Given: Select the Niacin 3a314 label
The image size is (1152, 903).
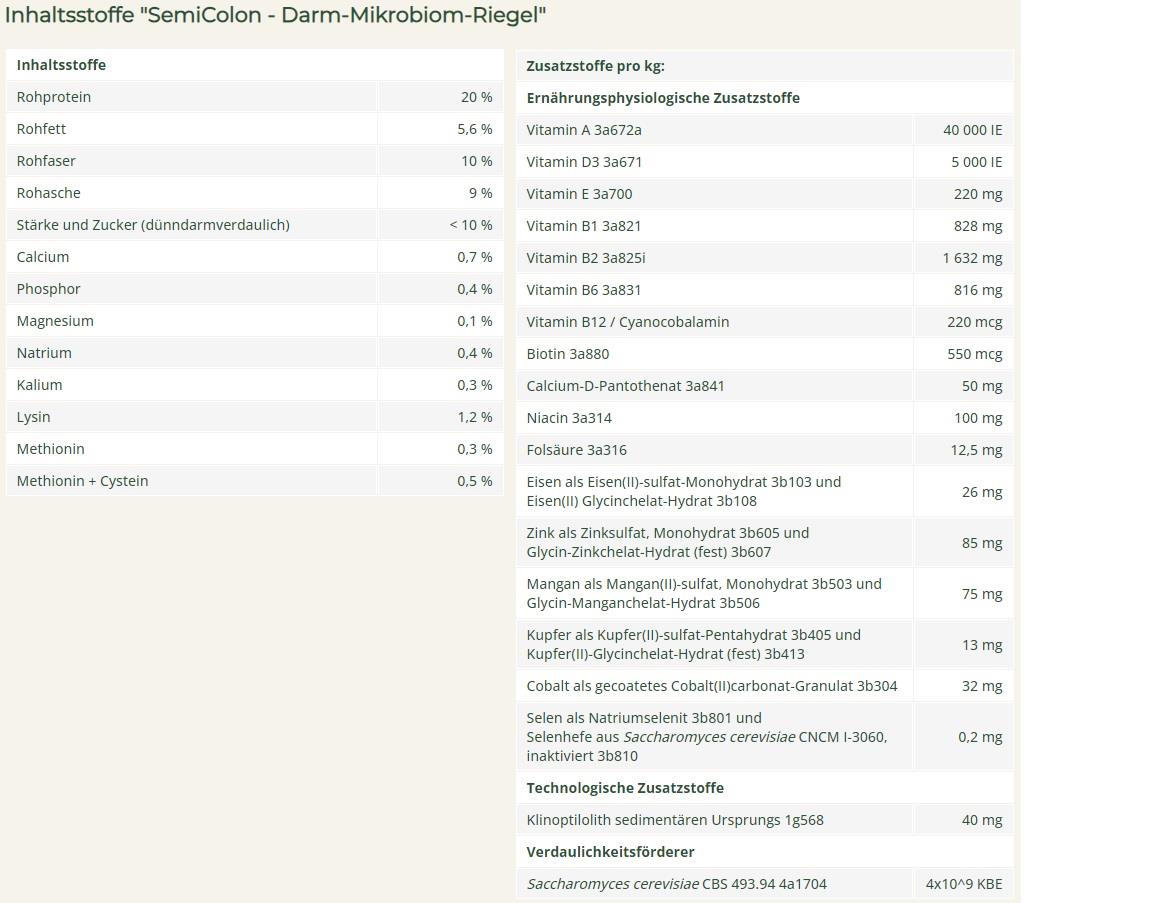Looking at the screenshot, I should pyautogui.click(x=569, y=417).
